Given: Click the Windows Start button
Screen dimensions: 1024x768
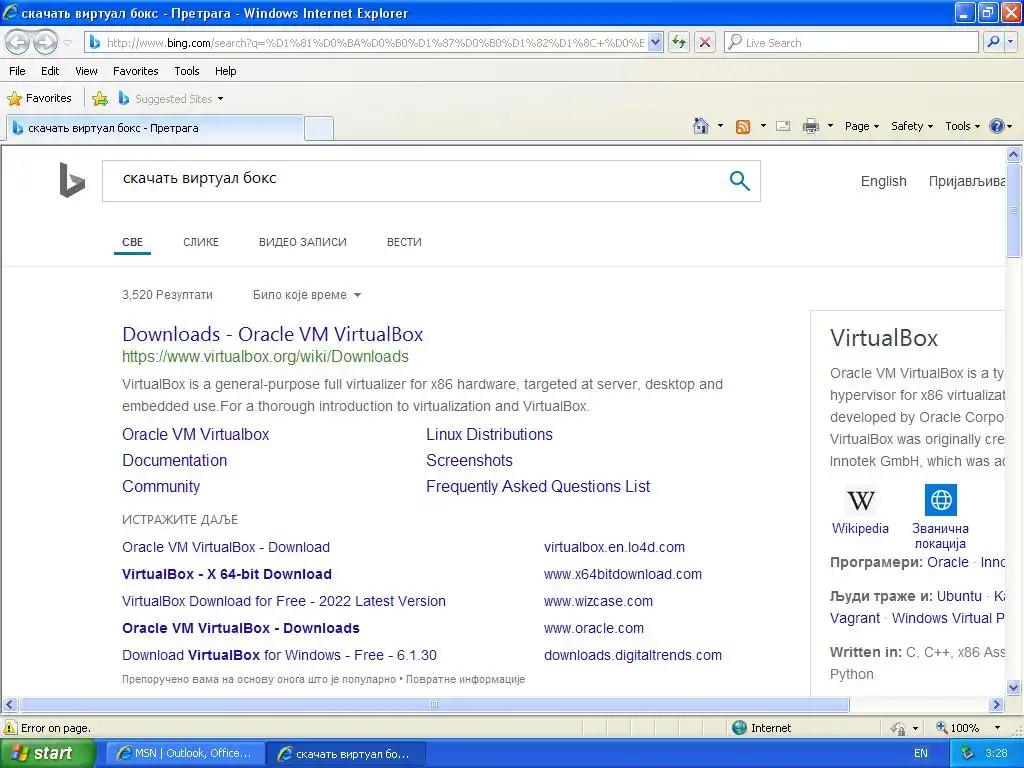Looking at the screenshot, I should tap(47, 753).
